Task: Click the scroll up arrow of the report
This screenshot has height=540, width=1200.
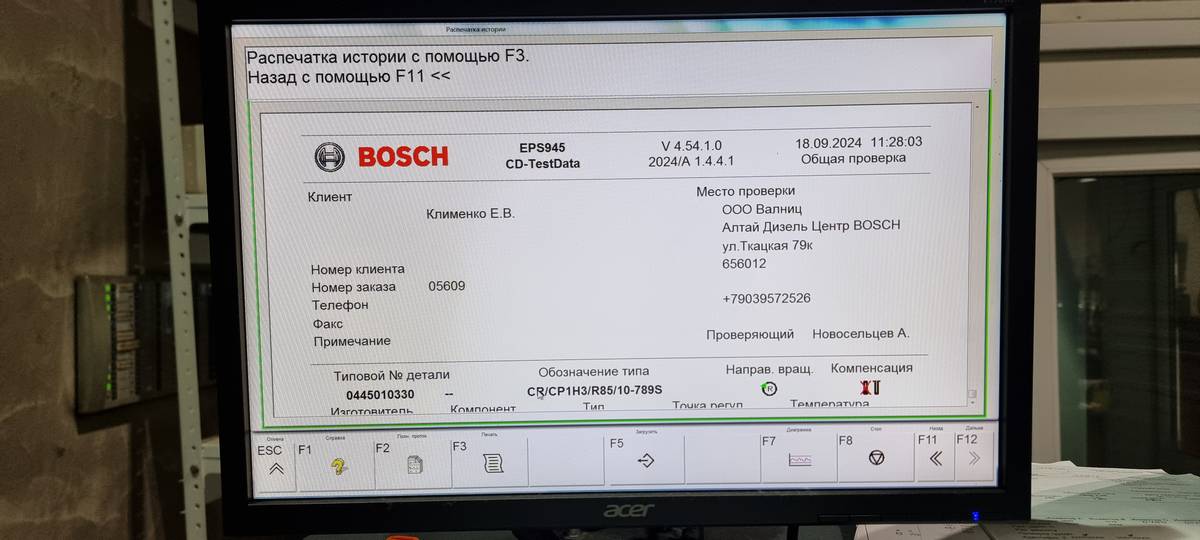Action: (x=976, y=106)
